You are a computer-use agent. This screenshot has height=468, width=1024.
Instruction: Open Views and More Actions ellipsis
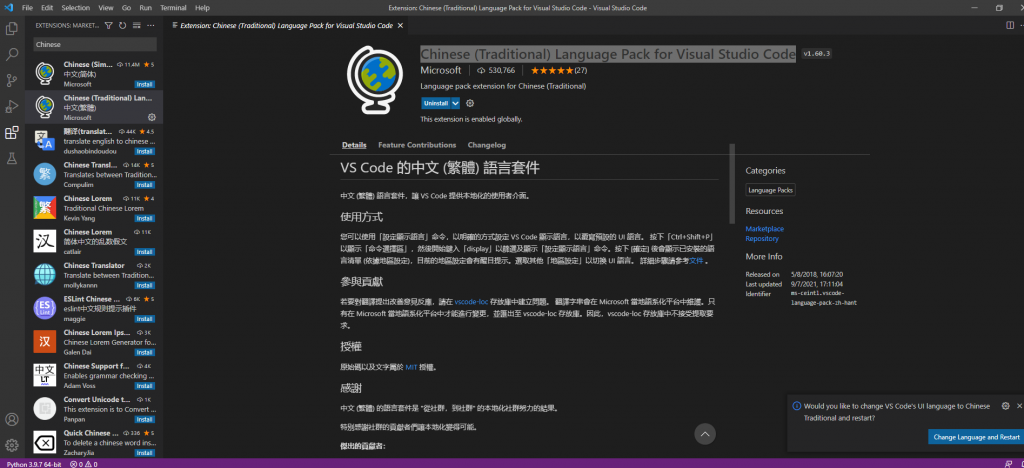(x=151, y=25)
